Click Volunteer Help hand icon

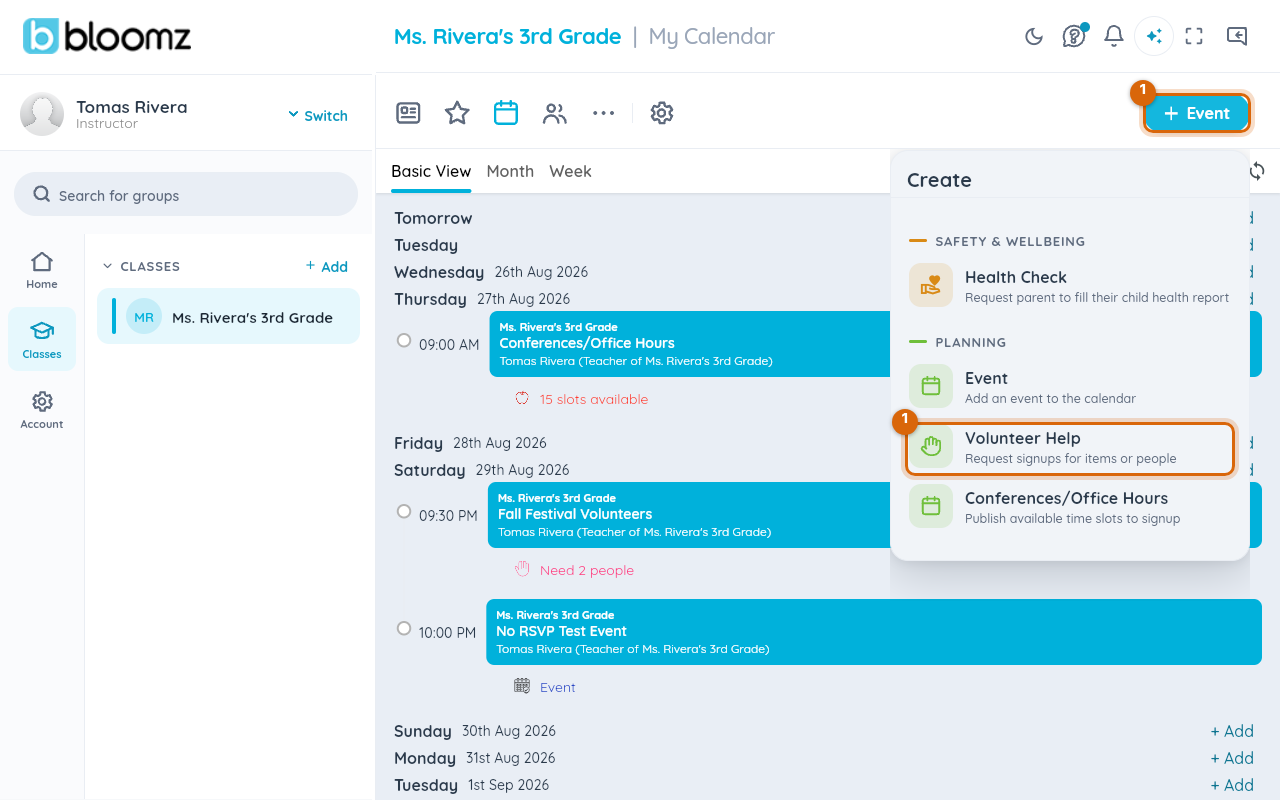pos(931,446)
